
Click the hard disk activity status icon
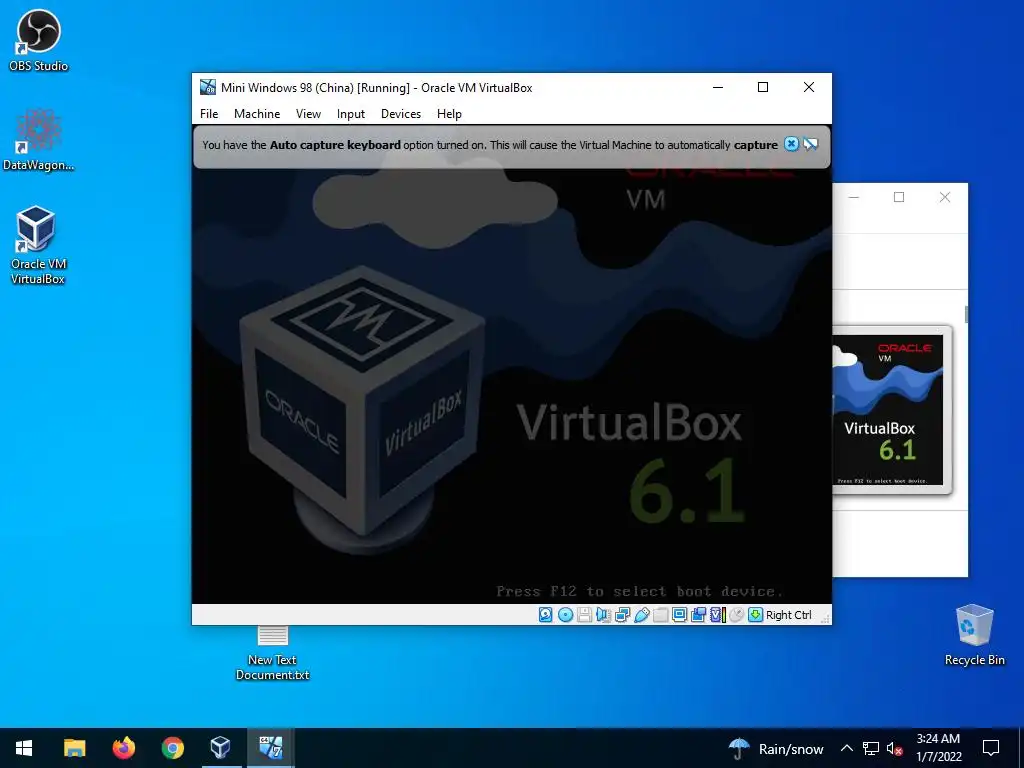pos(545,615)
